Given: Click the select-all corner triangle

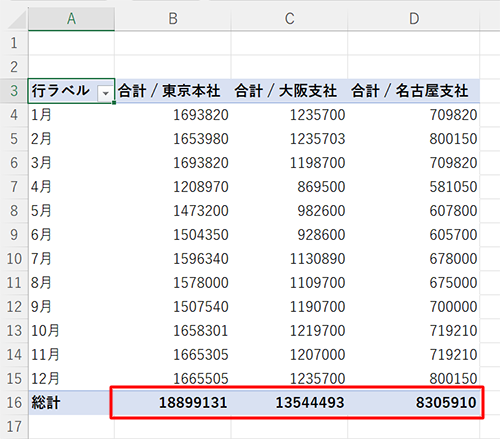Looking at the screenshot, I should [17, 20].
